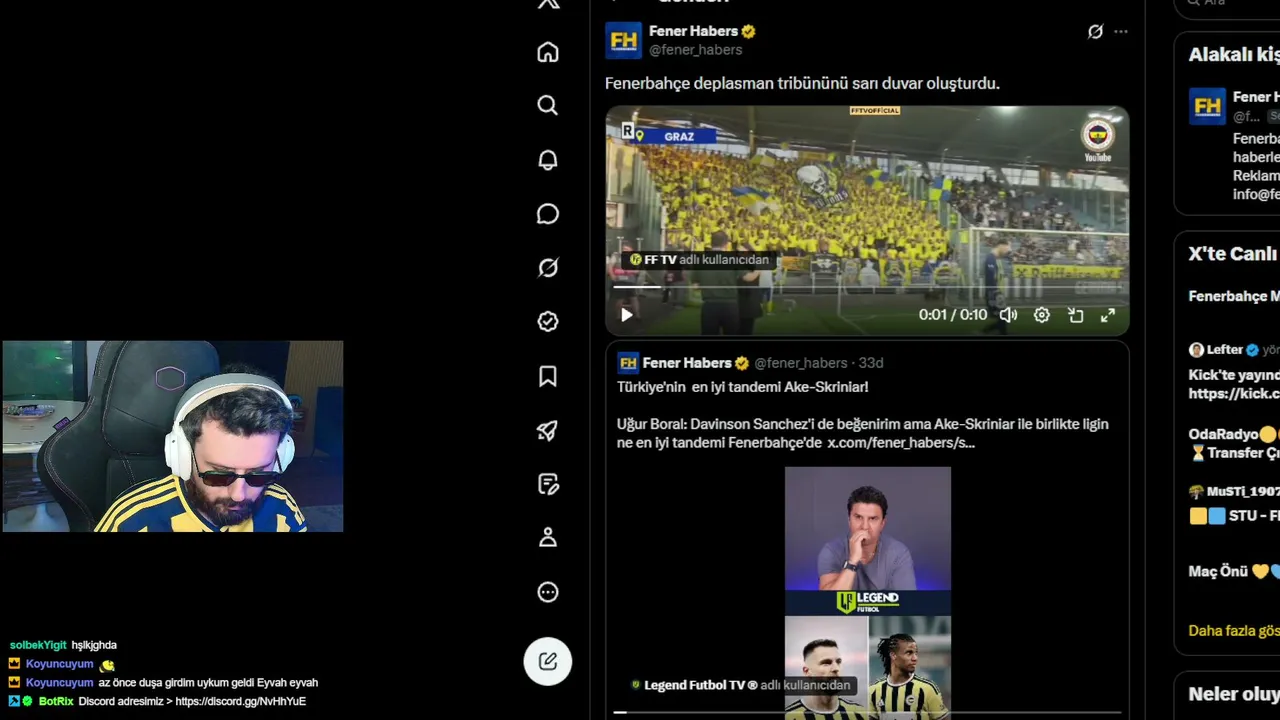Click the rocket icon in sidebar

(548, 430)
